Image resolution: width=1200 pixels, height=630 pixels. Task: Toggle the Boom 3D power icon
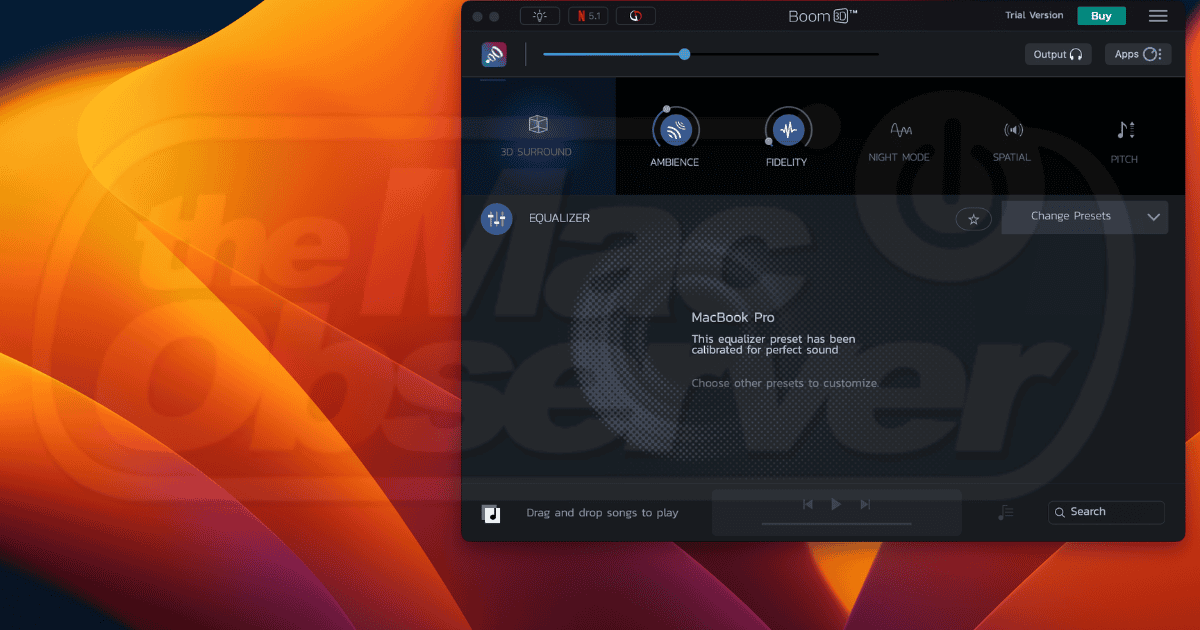[494, 54]
